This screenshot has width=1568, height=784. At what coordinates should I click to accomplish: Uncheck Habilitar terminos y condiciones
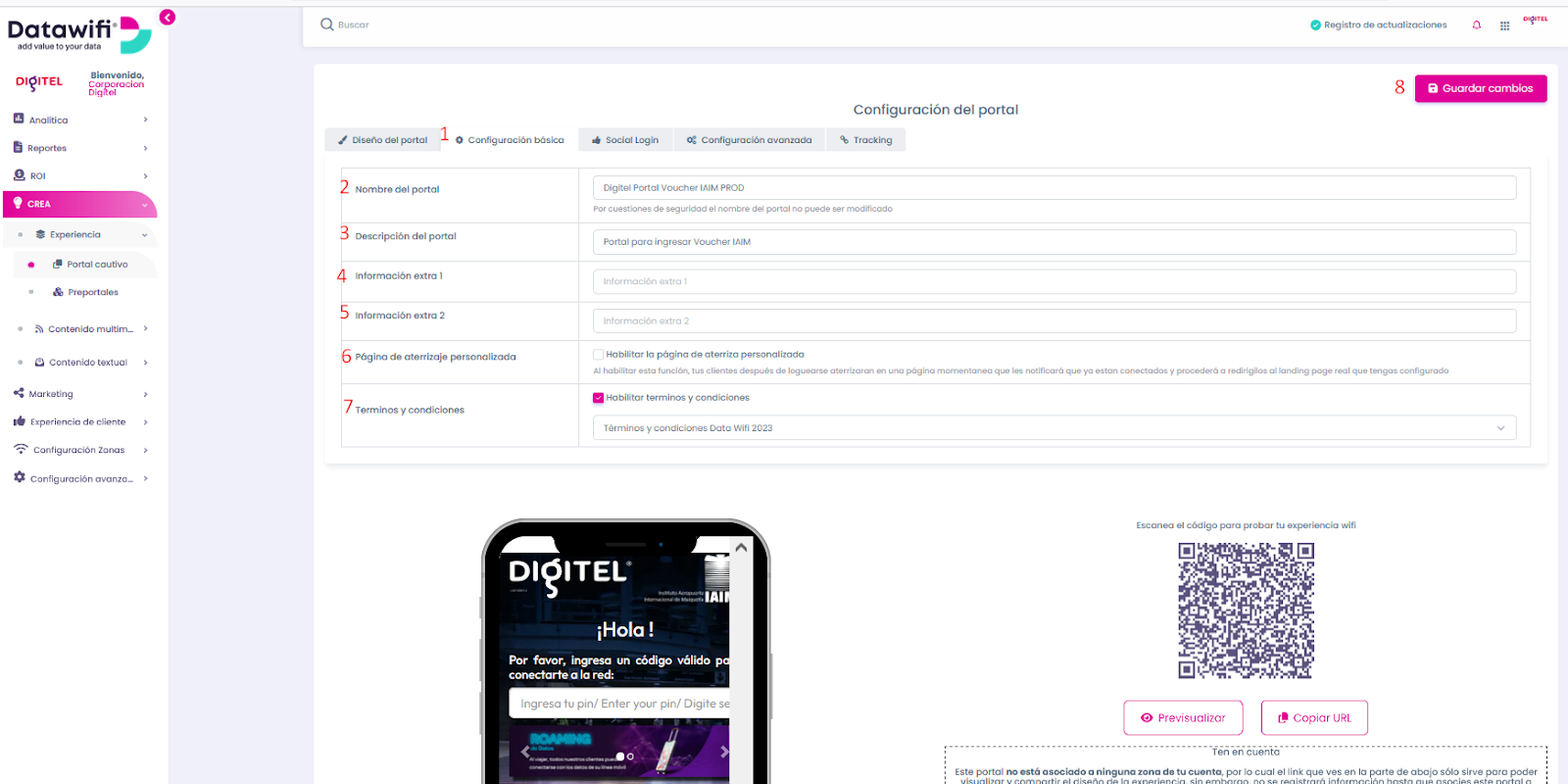click(598, 398)
